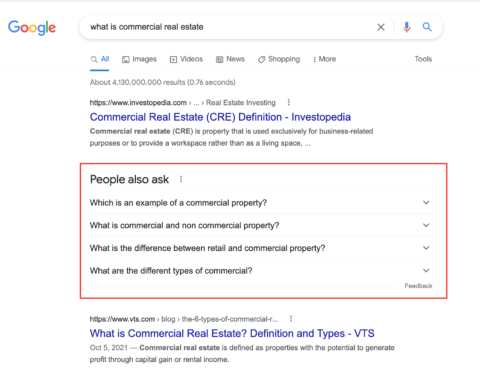Open Commercial Real Estate (CRE) Definition link

click(x=220, y=117)
